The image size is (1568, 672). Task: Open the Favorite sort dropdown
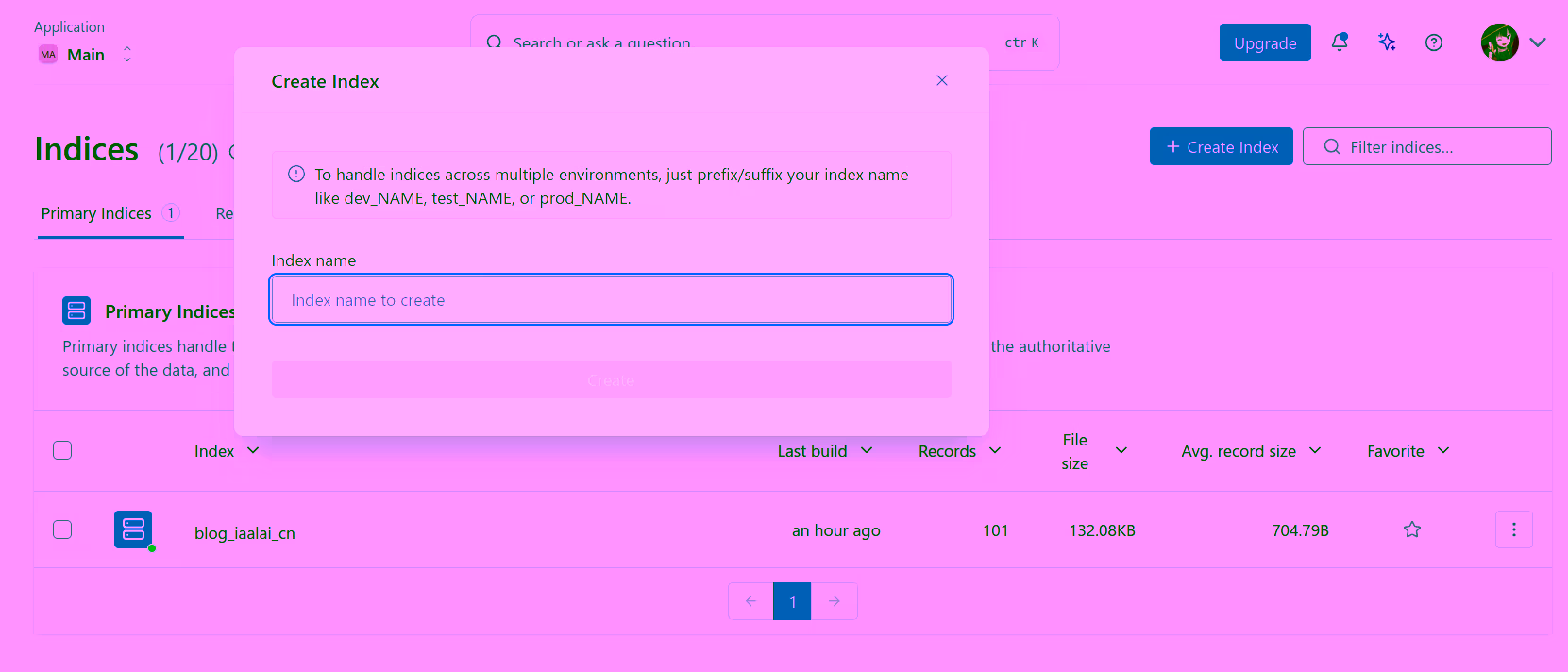1443,450
